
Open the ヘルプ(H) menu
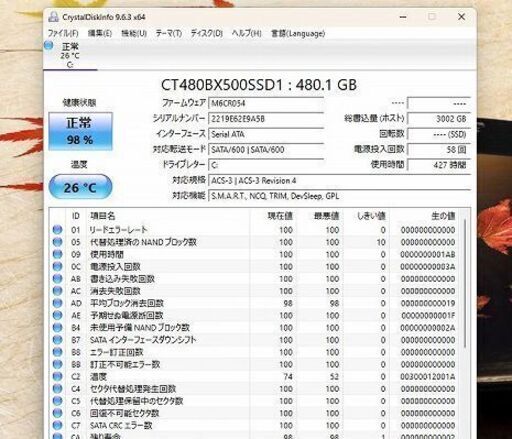pyautogui.click(x=247, y=34)
